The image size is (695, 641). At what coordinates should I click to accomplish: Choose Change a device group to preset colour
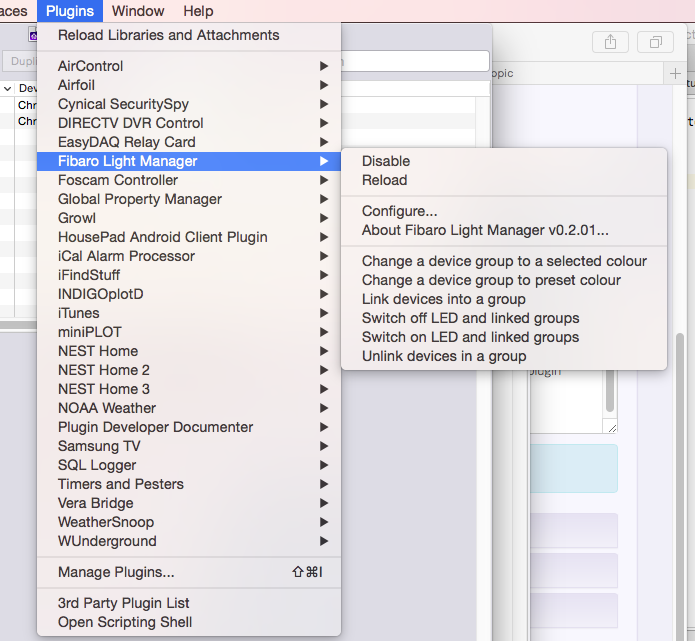(504, 281)
